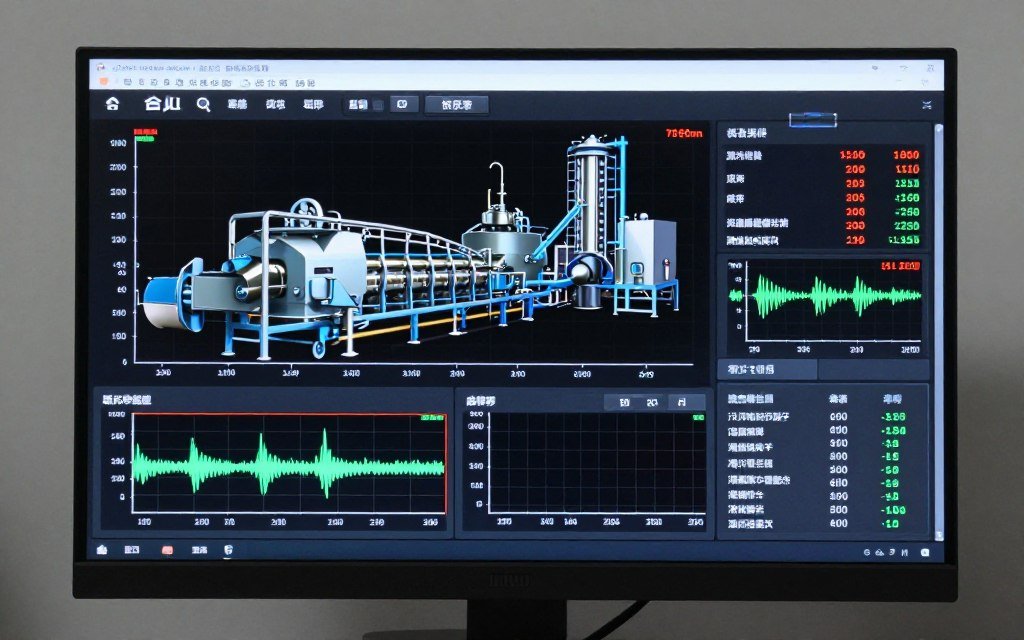Open the third text menu after the search icon

[x=313, y=104]
